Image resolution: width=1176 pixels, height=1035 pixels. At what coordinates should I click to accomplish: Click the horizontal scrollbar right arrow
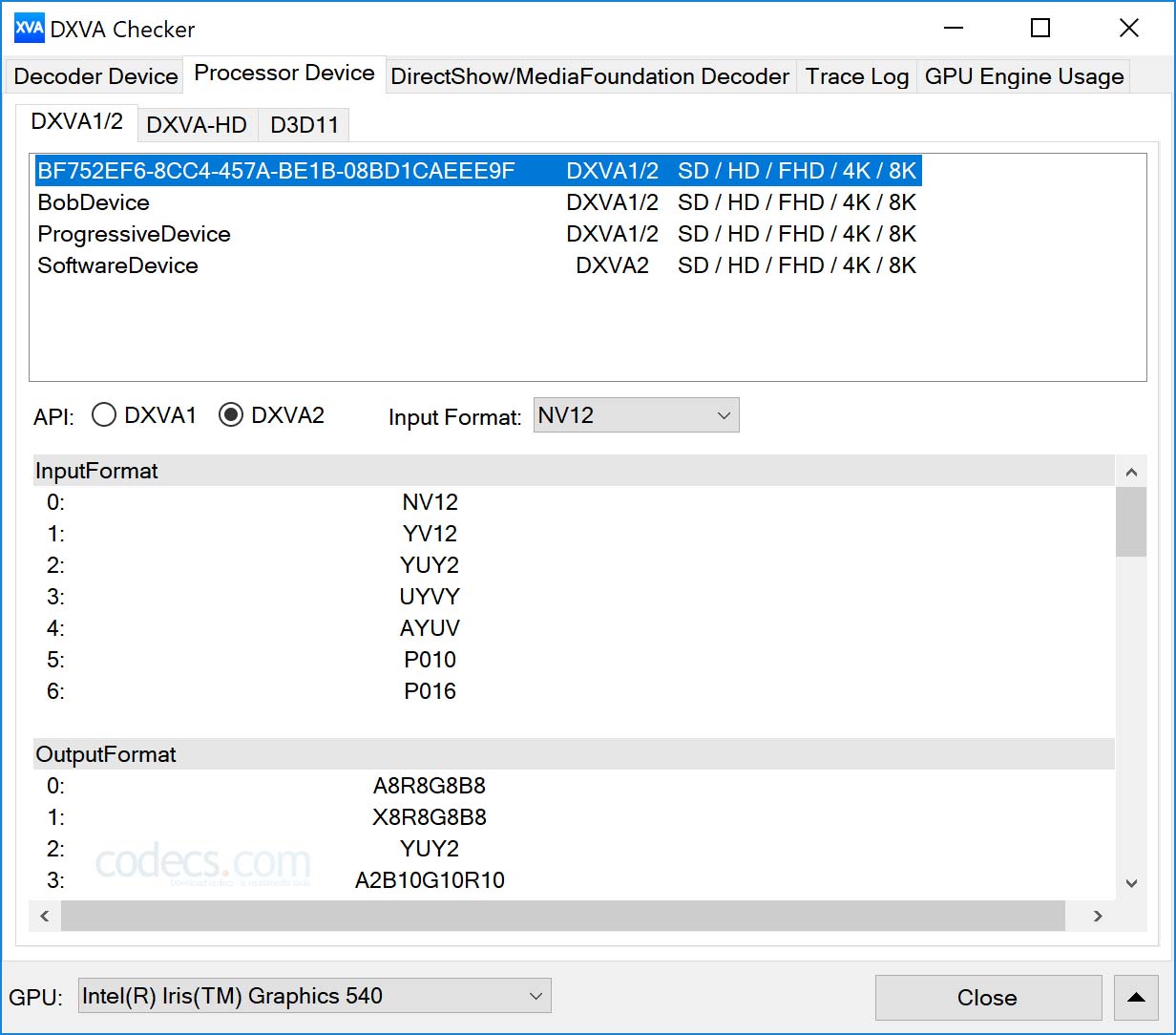coord(1098,916)
